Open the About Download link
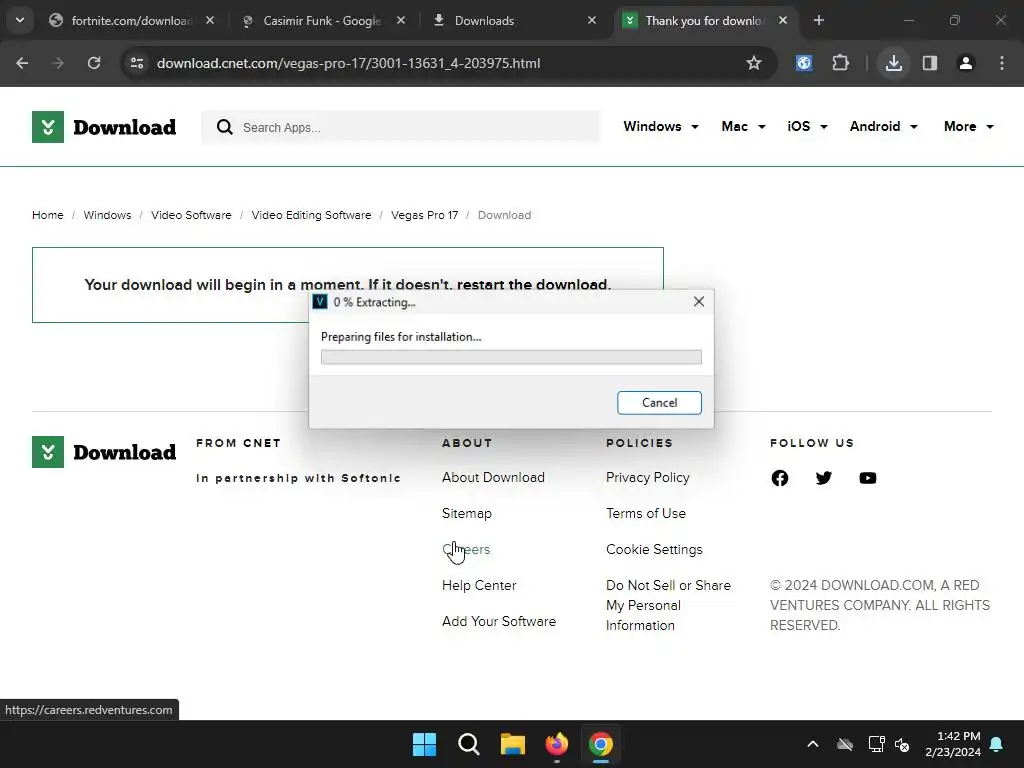 493,477
